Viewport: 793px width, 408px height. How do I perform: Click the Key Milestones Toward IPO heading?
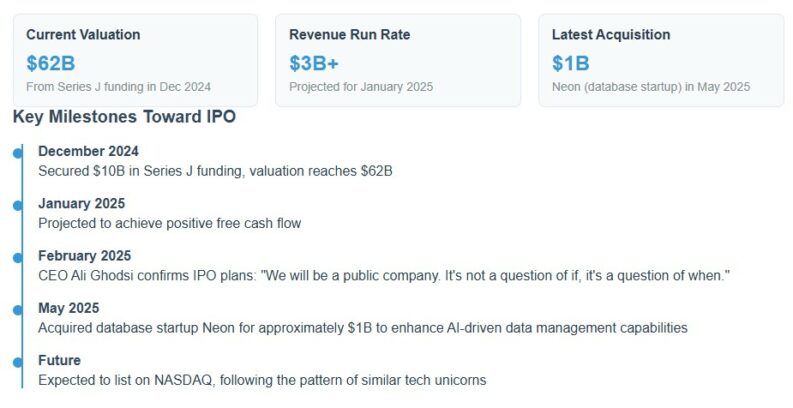click(x=124, y=117)
